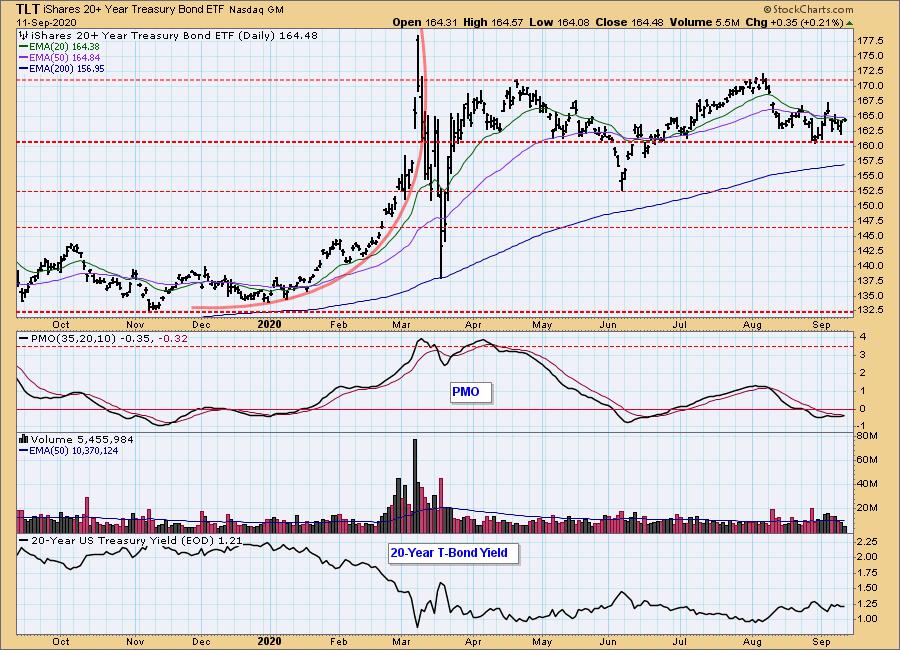900x650 pixels.
Task: Click the 'Chg +0.35 (+0.21%)' value
Action: [x=794, y=22]
